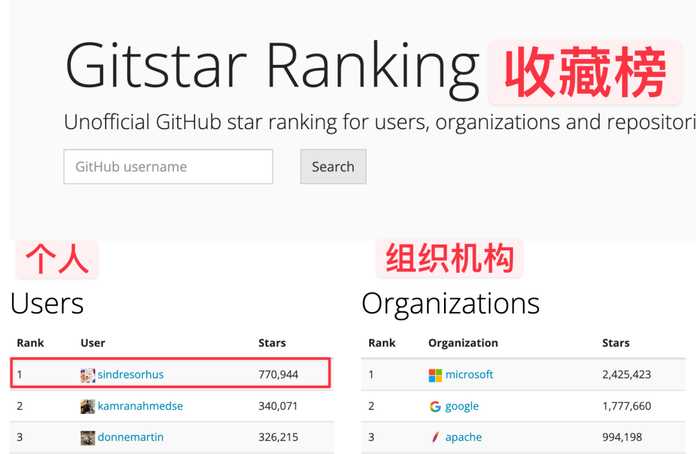Click the Users section heading
Image resolution: width=696 pixels, height=454 pixels.
pos(47,304)
